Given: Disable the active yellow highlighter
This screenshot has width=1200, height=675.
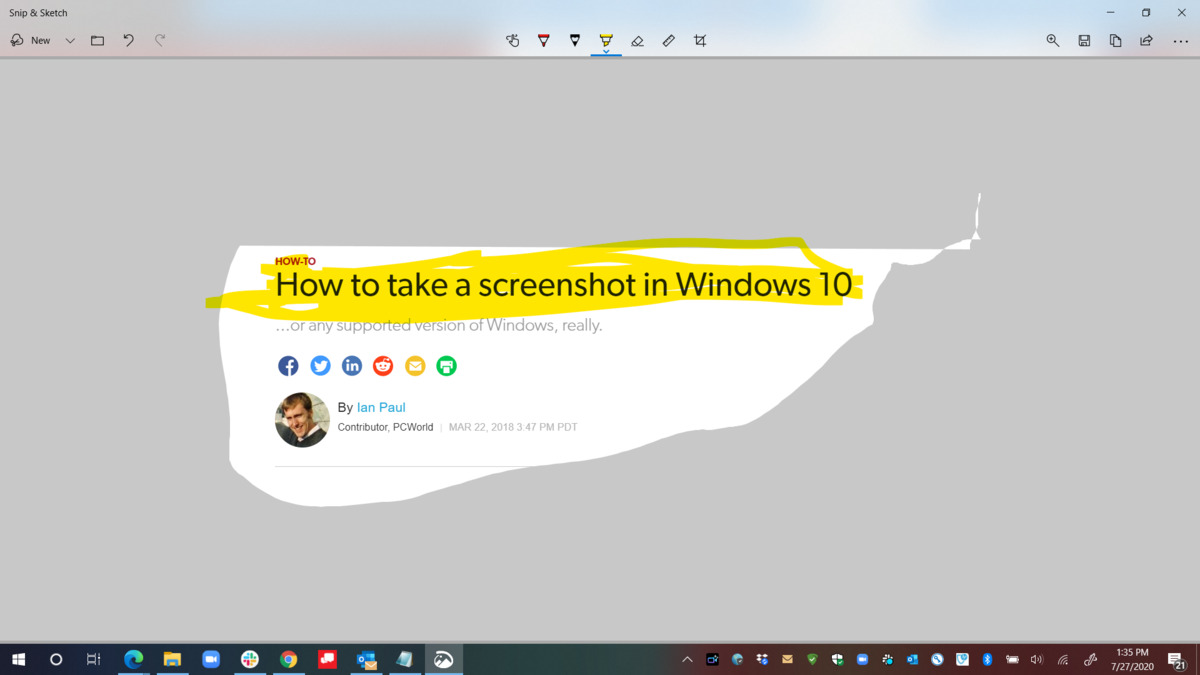Looking at the screenshot, I should click(x=604, y=40).
